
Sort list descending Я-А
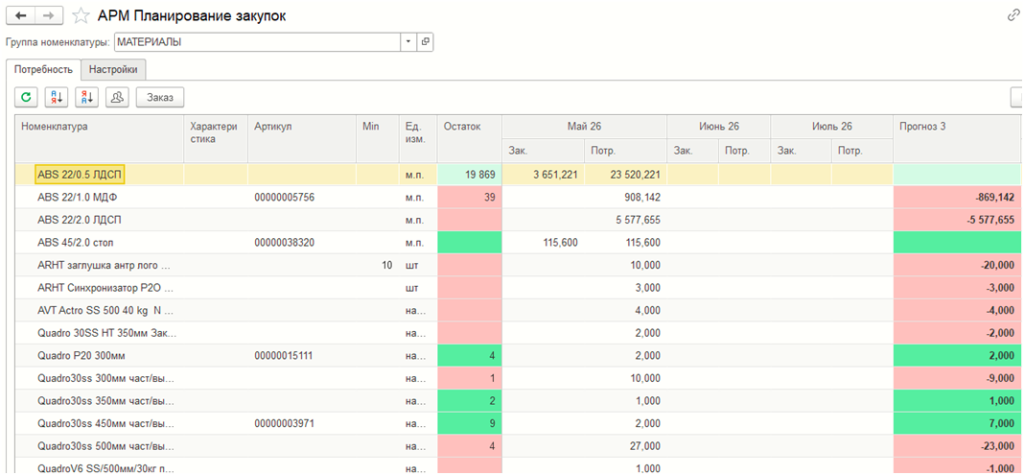(86, 97)
